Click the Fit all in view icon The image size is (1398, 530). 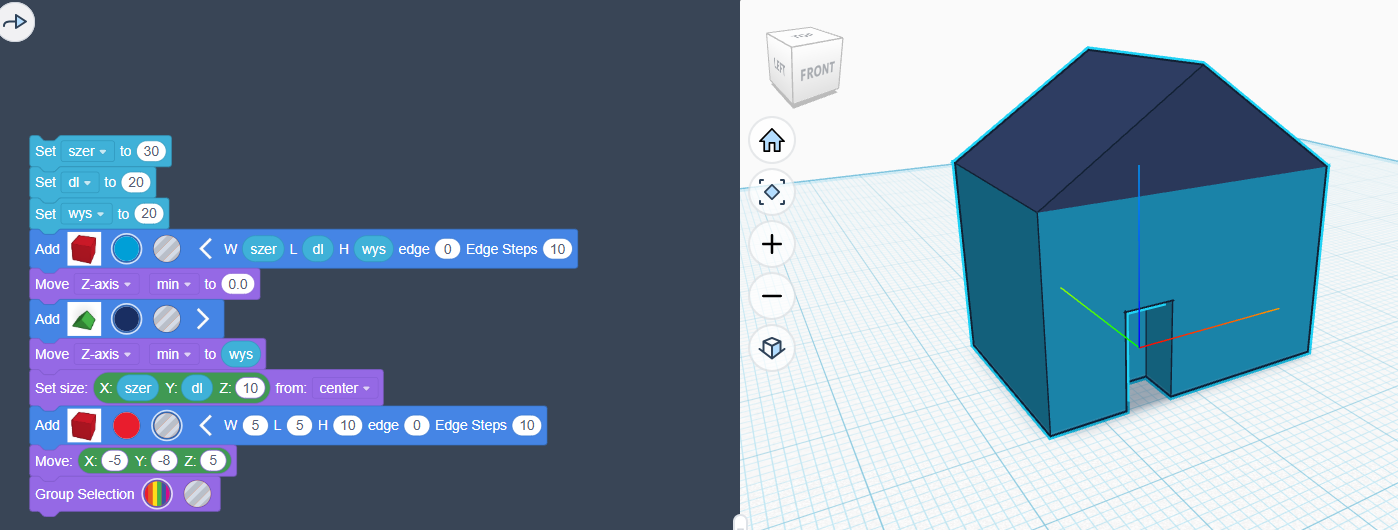pyautogui.click(x=771, y=193)
